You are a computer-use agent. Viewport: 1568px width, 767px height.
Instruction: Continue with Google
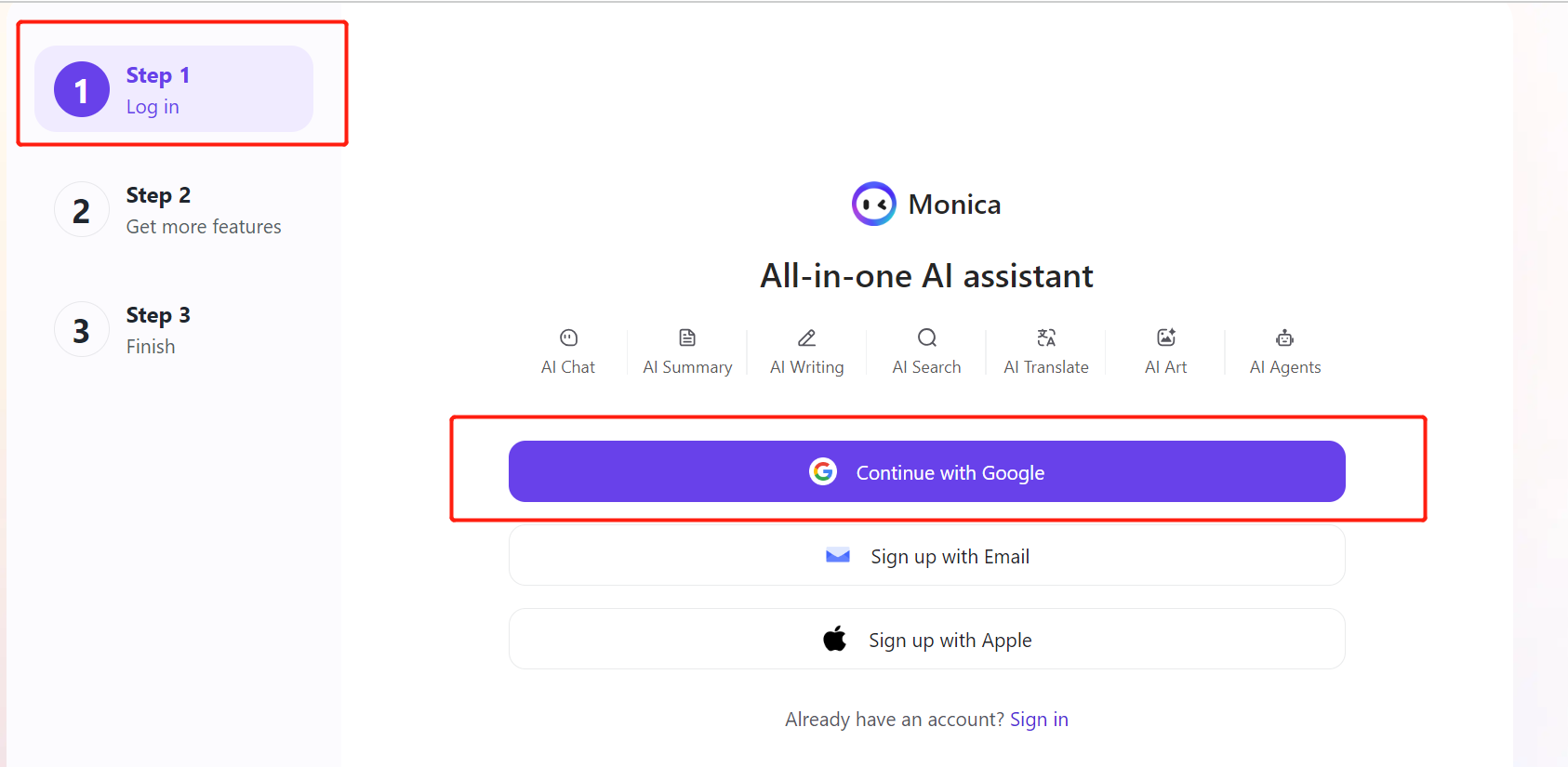pyautogui.click(x=927, y=471)
